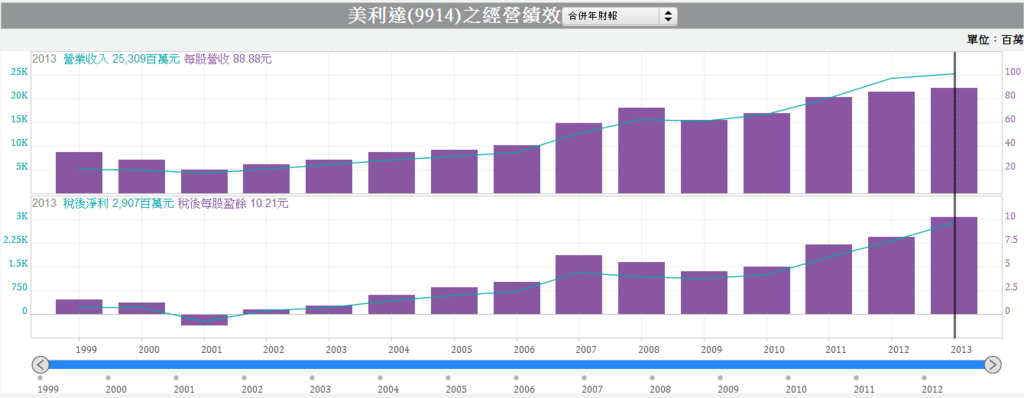
Task: Select the 2005 dot marker below the slider
Action: click(x=448, y=378)
